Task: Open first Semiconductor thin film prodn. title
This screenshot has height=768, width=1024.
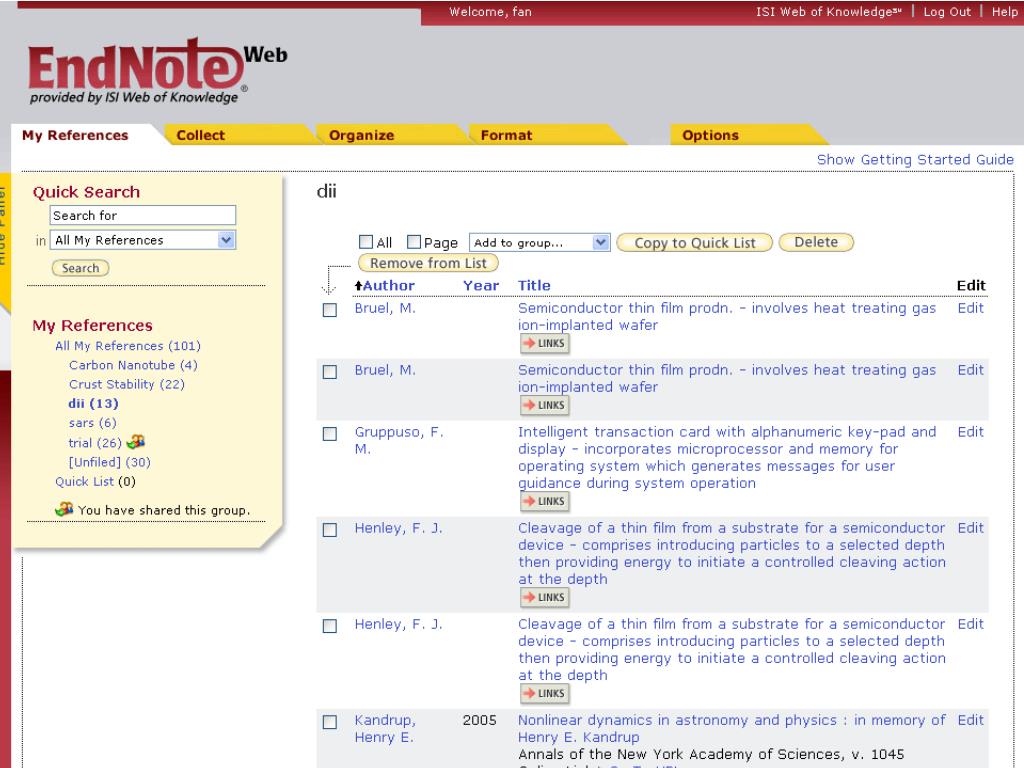Action: [x=727, y=317]
